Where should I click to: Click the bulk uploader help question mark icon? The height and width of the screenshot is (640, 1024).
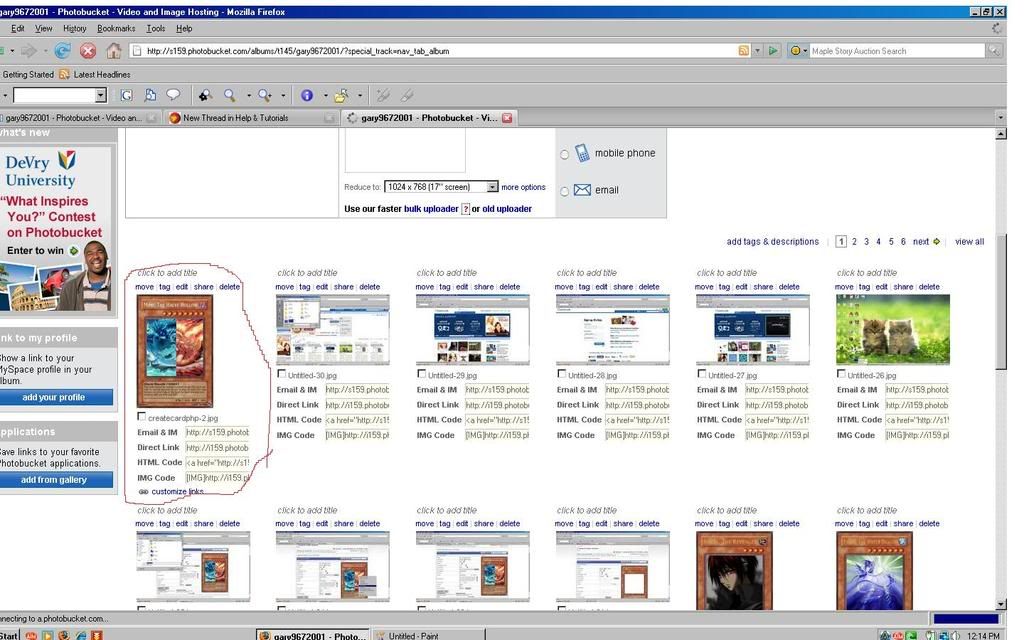(465, 209)
